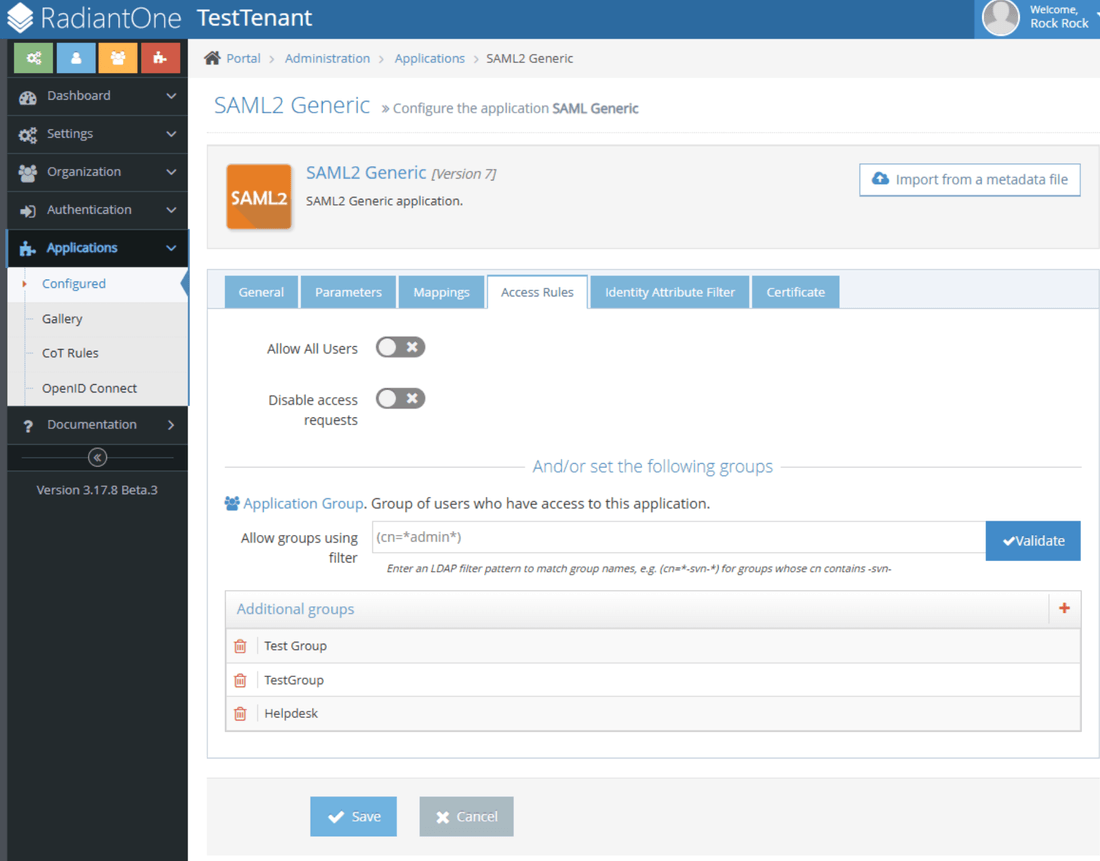Cancel the configuration changes
This screenshot has height=861, width=1100.
point(467,816)
